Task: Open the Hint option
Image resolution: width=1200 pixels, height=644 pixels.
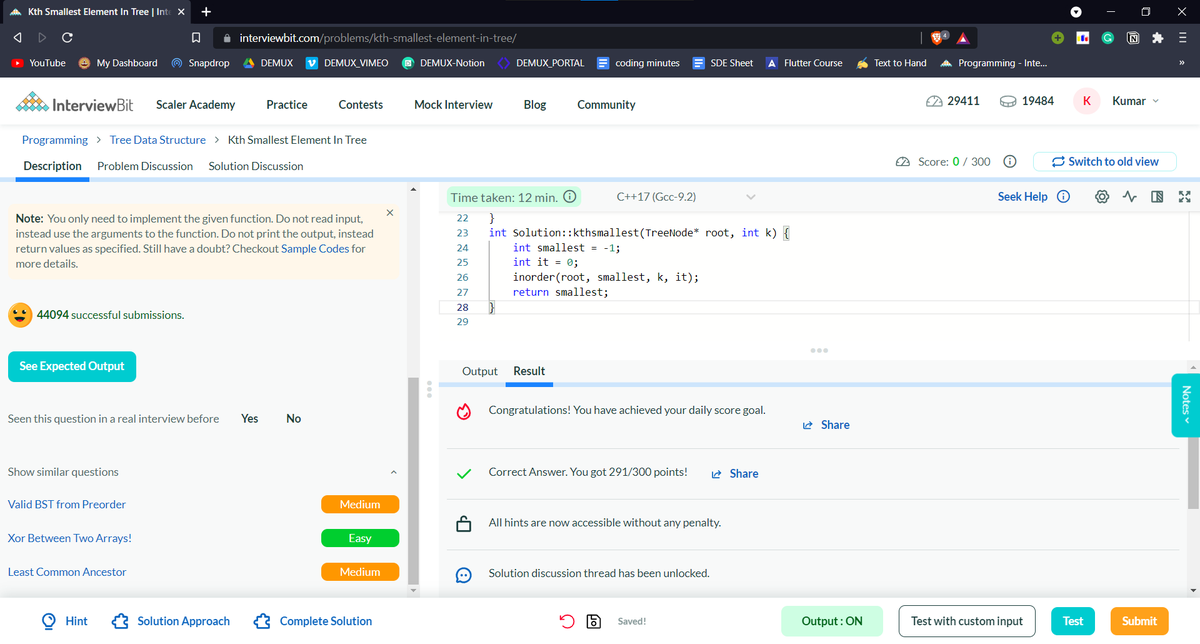Action: pyautogui.click(x=64, y=621)
